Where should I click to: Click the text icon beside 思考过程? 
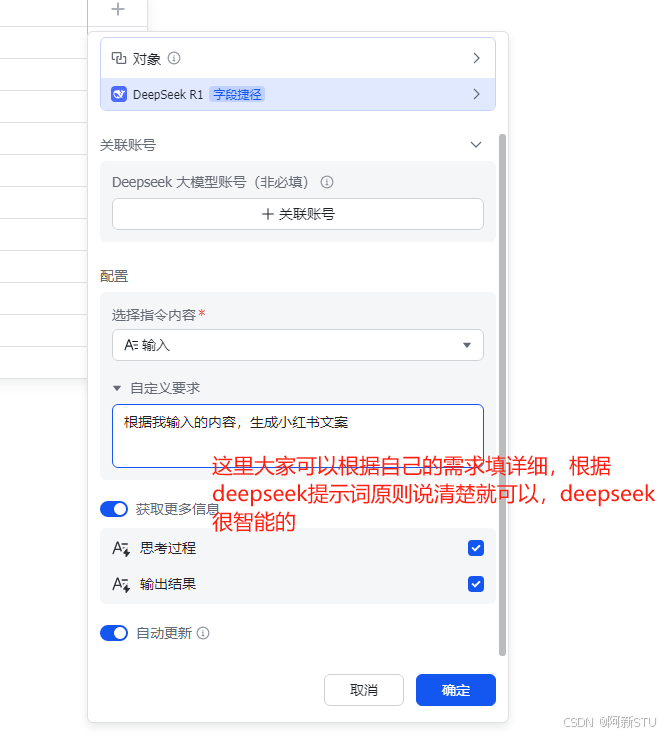[121, 548]
